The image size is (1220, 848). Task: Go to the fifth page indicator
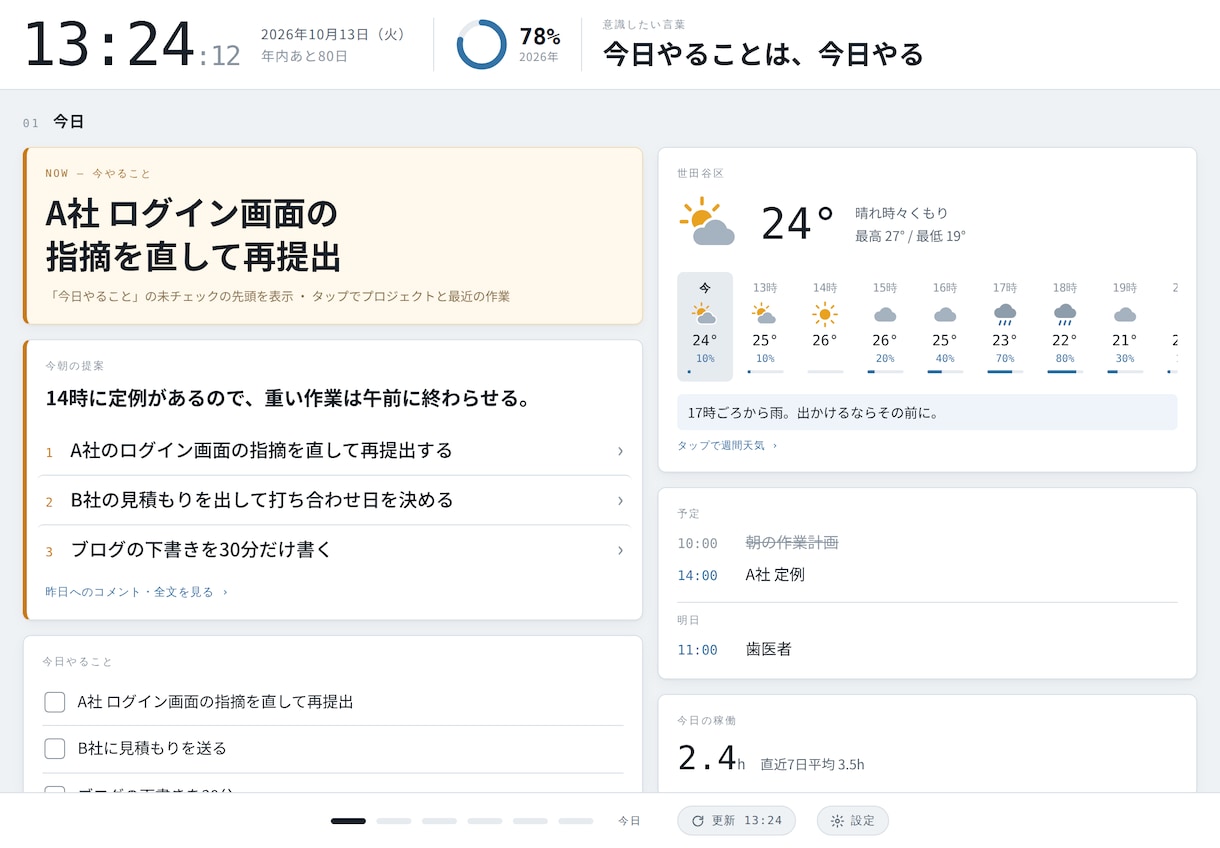(530, 821)
